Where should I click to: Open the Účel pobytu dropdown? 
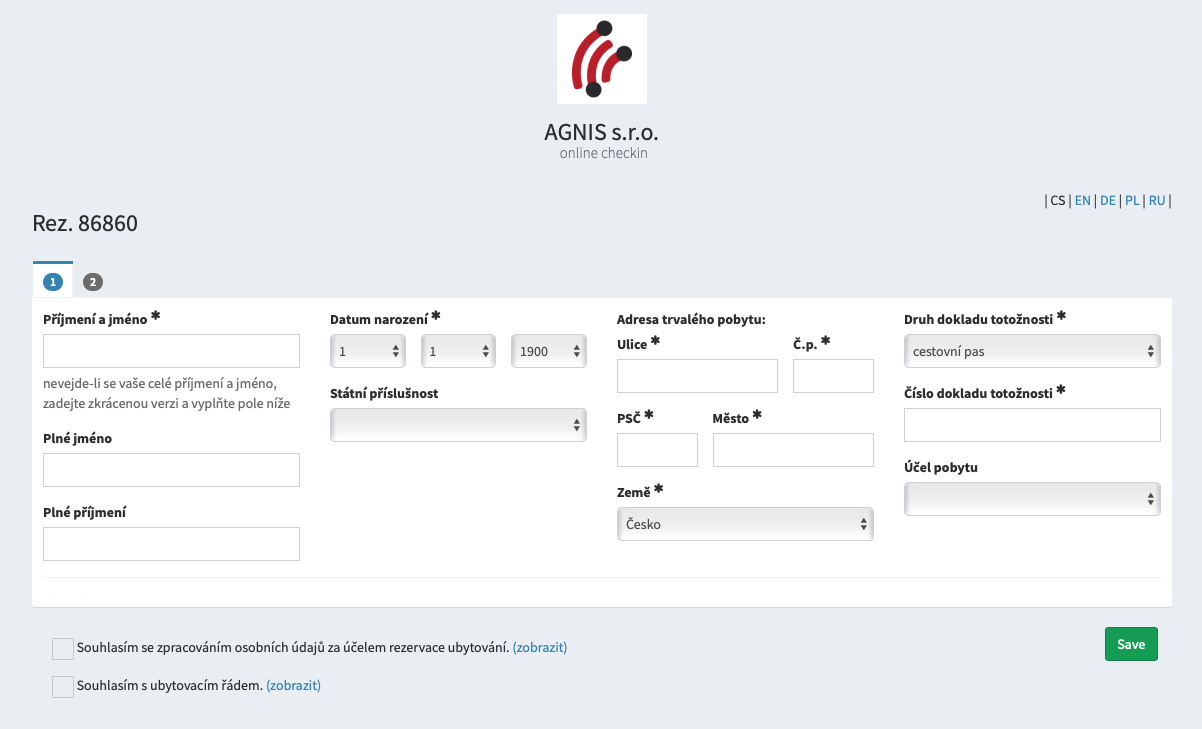click(1032, 499)
